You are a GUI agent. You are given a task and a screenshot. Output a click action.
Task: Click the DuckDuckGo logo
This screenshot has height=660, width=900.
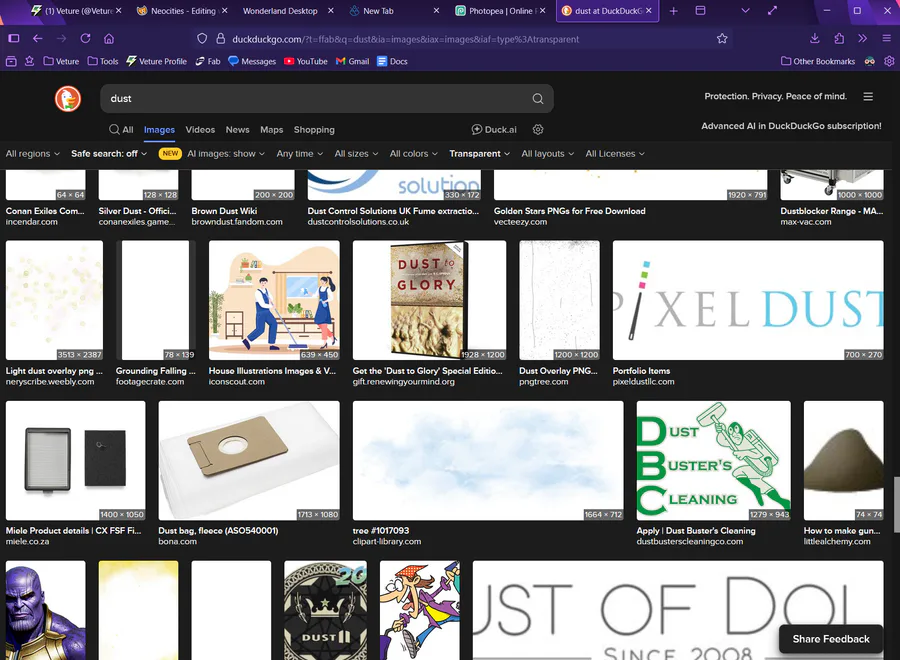point(68,99)
